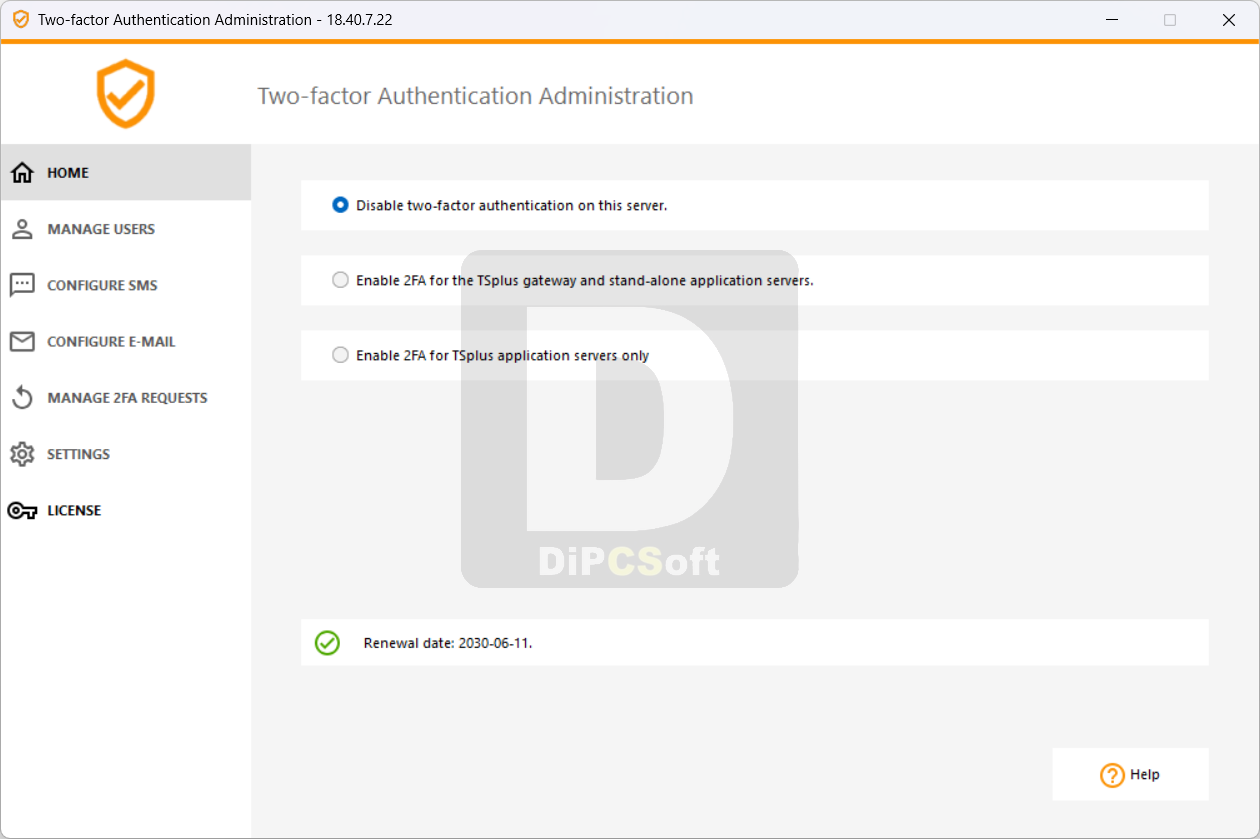Click the speech bubble SMS icon
This screenshot has width=1260, height=839.
(22, 285)
